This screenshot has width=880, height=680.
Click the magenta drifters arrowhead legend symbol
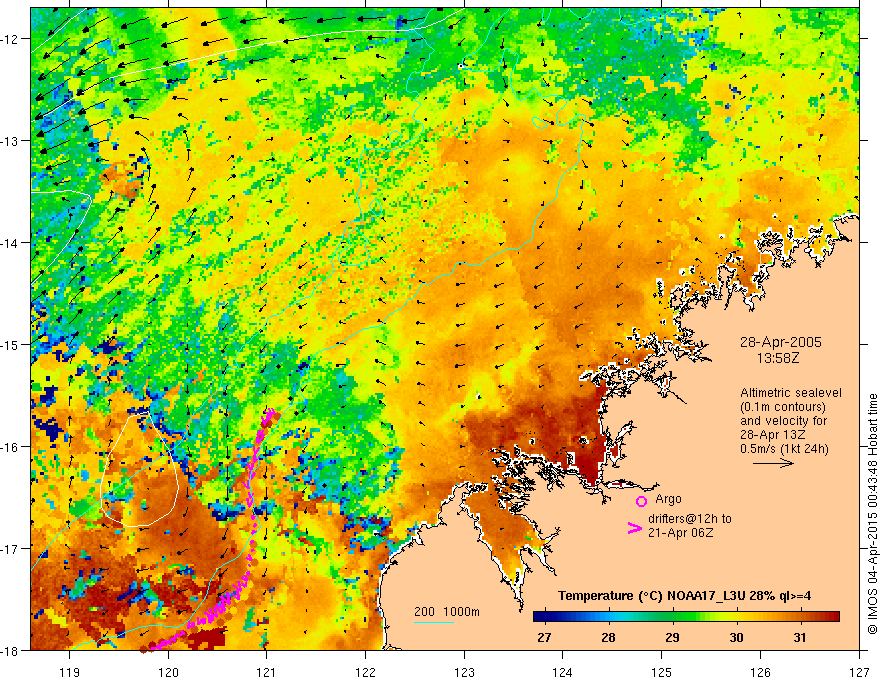coord(634,527)
